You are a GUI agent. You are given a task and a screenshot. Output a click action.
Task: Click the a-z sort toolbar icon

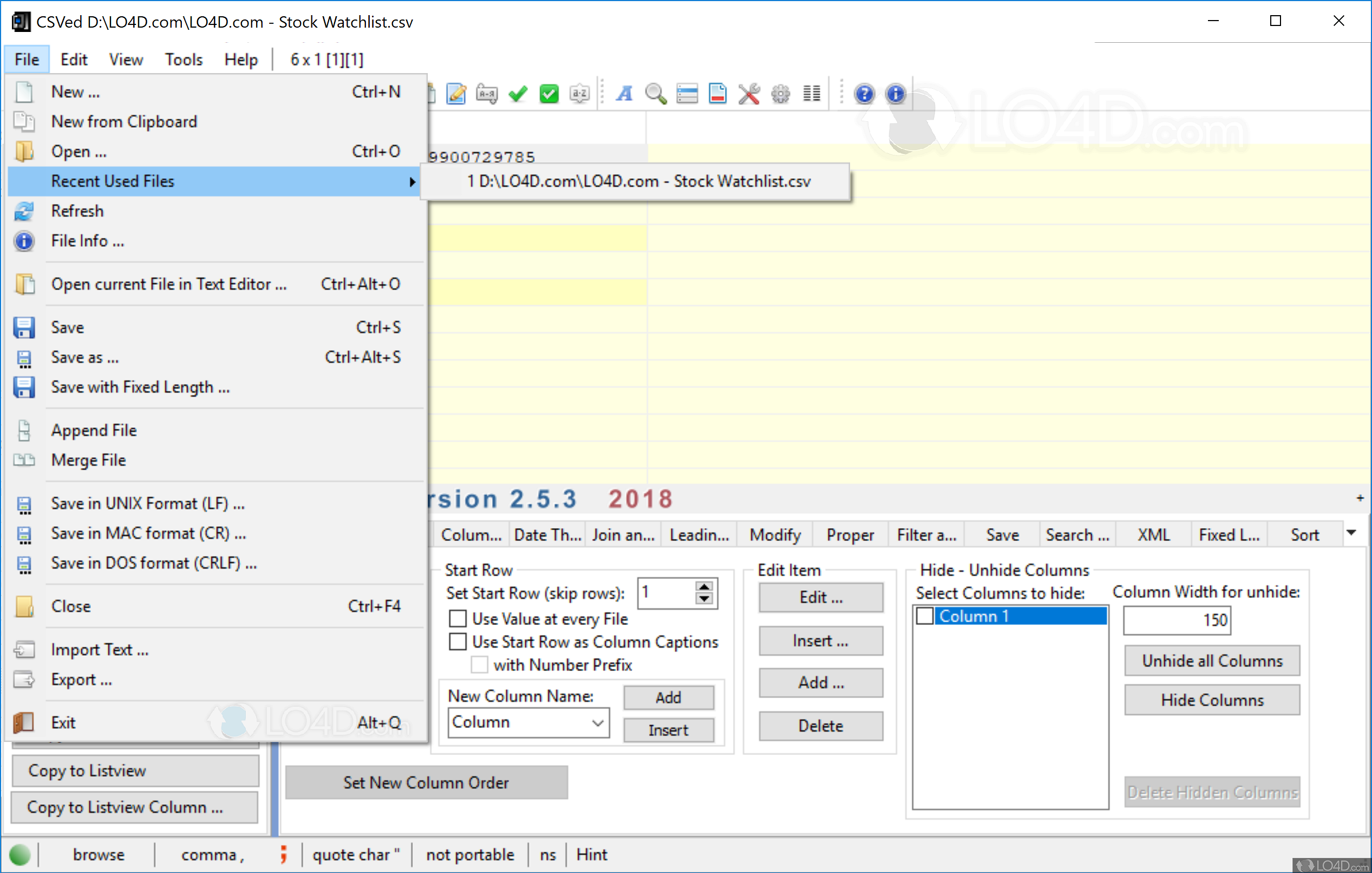[x=579, y=94]
